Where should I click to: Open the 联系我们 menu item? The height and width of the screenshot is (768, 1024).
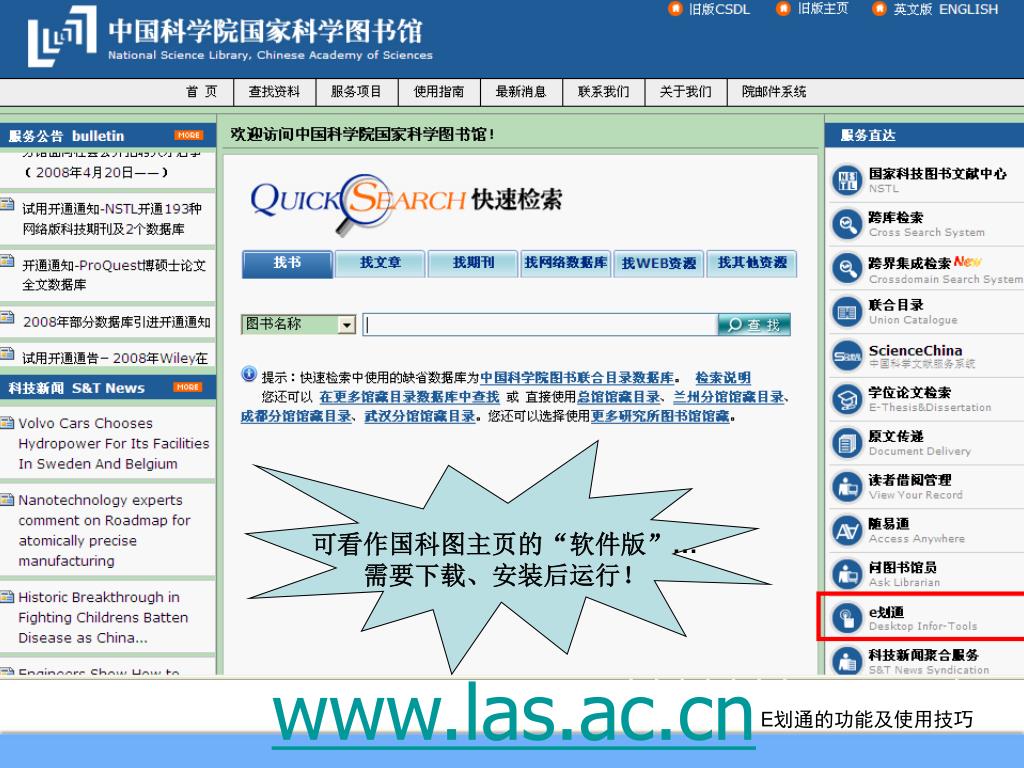[603, 91]
